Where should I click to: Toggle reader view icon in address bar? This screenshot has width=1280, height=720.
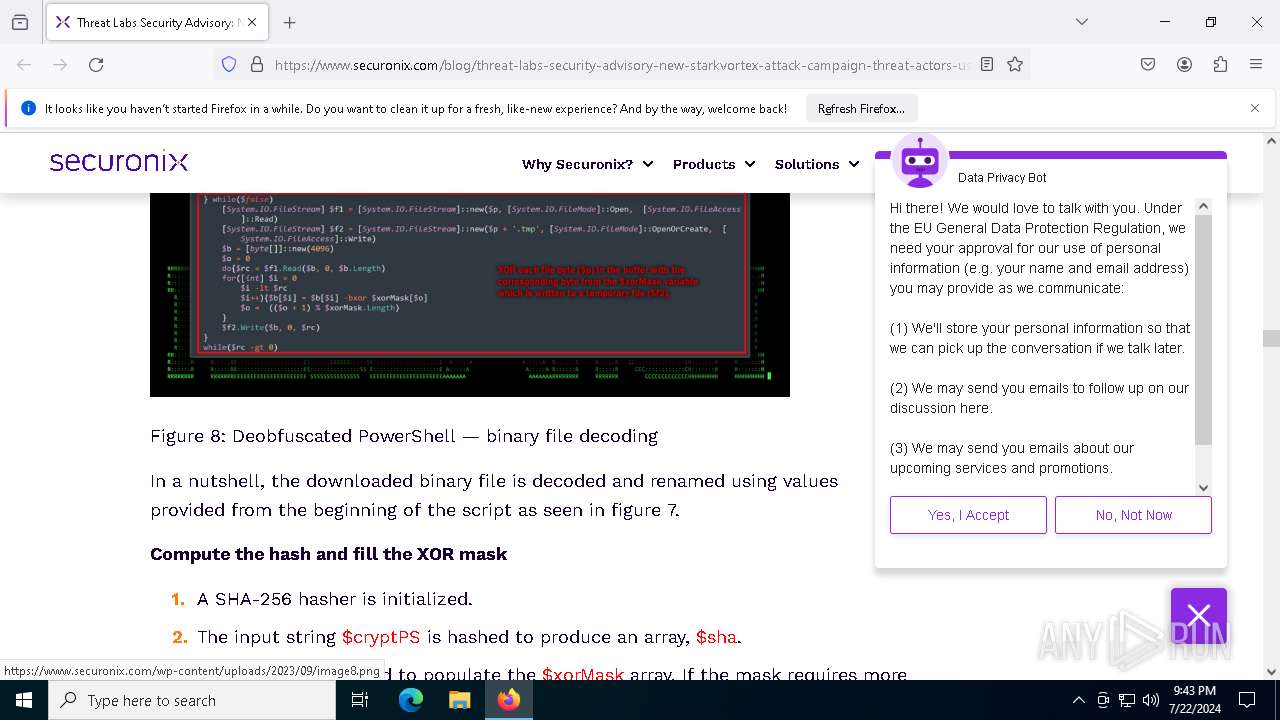987,64
